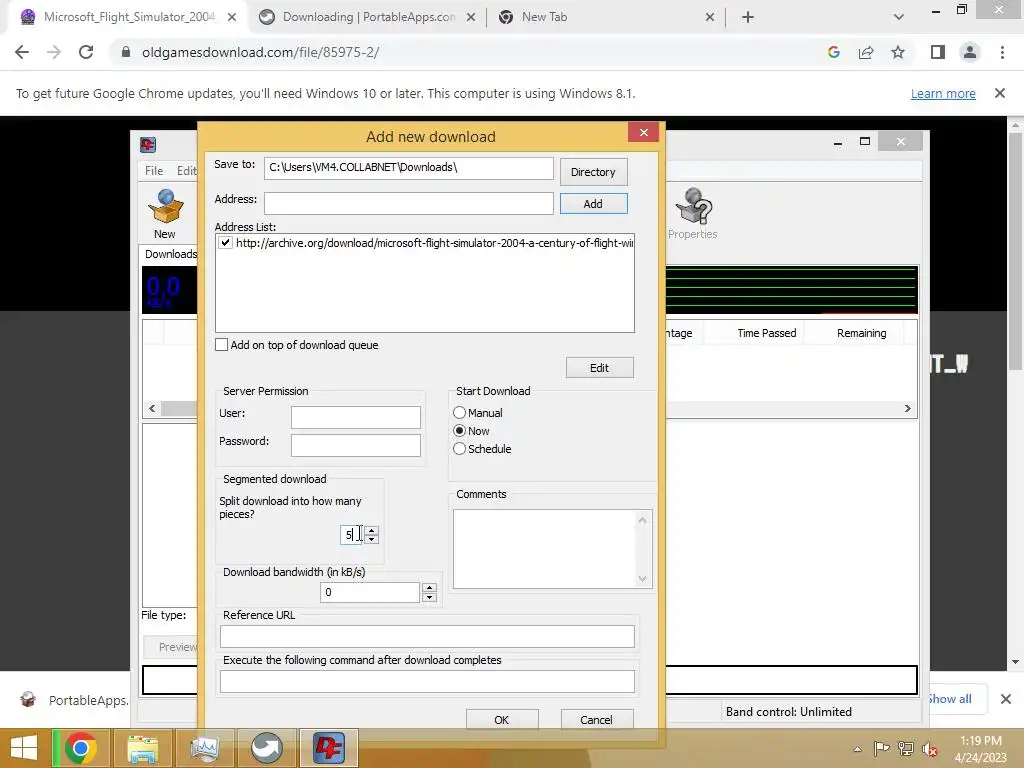Uncheck the archive.org address in list

click(225, 243)
